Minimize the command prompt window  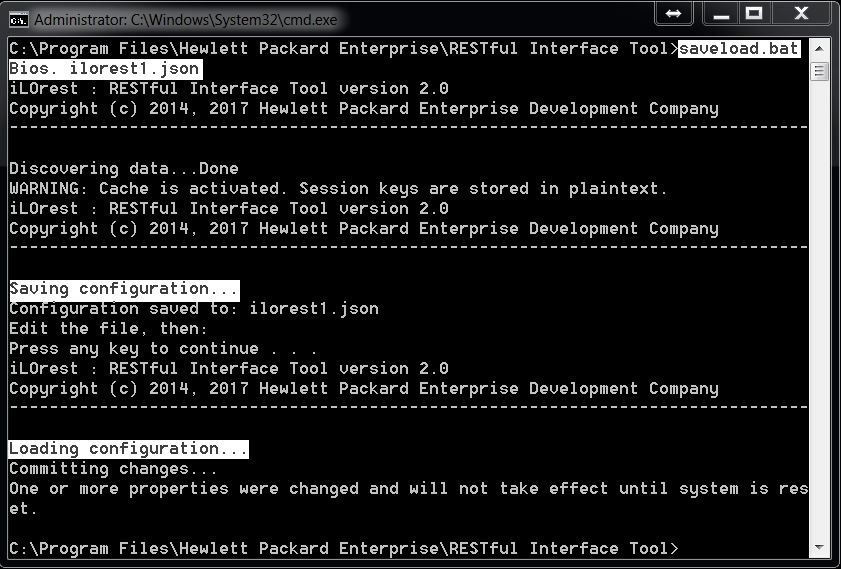(721, 14)
